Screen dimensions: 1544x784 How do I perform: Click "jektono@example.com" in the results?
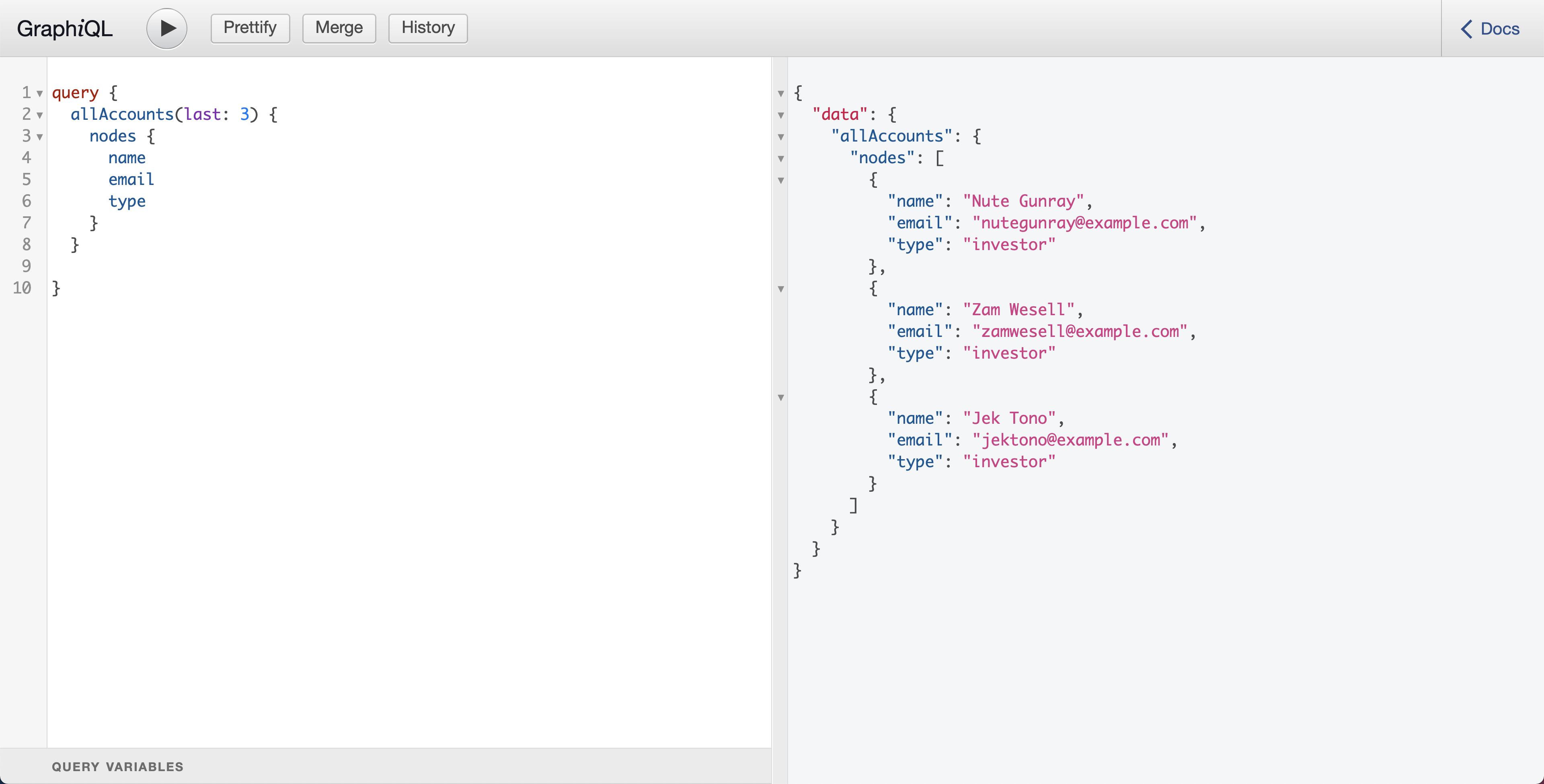point(1070,440)
